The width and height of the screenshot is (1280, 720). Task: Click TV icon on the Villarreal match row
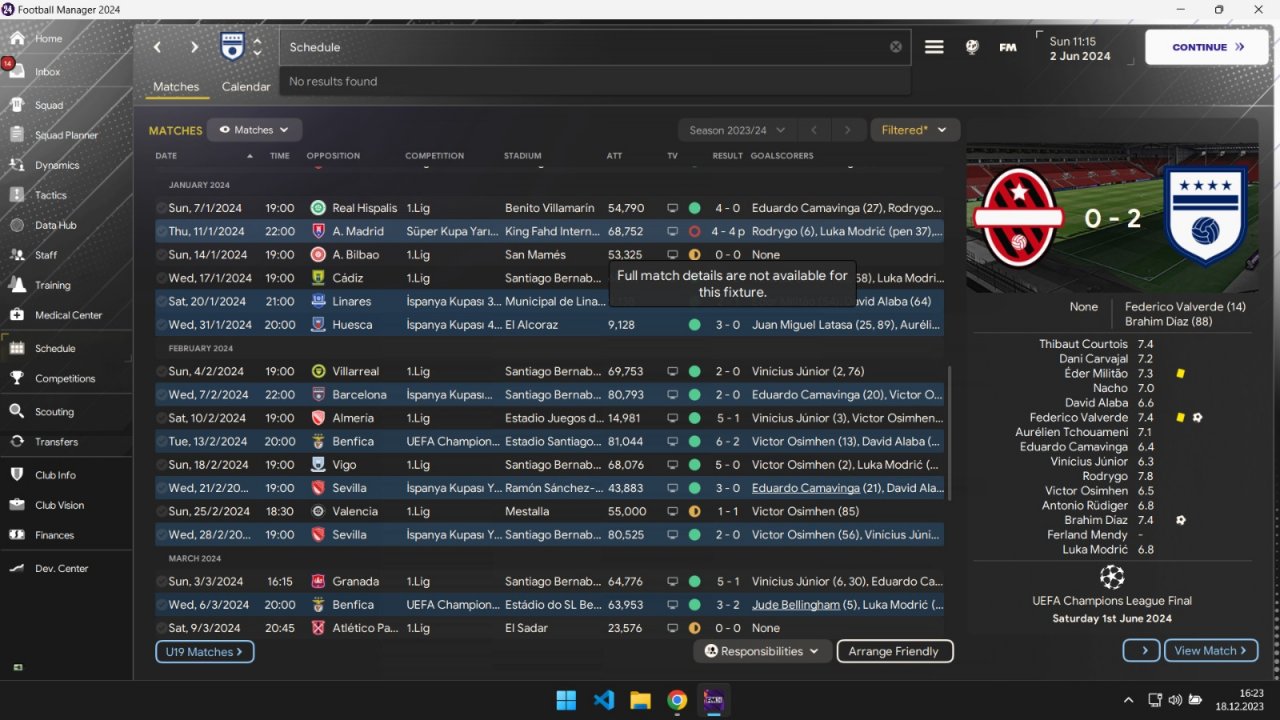(x=673, y=371)
